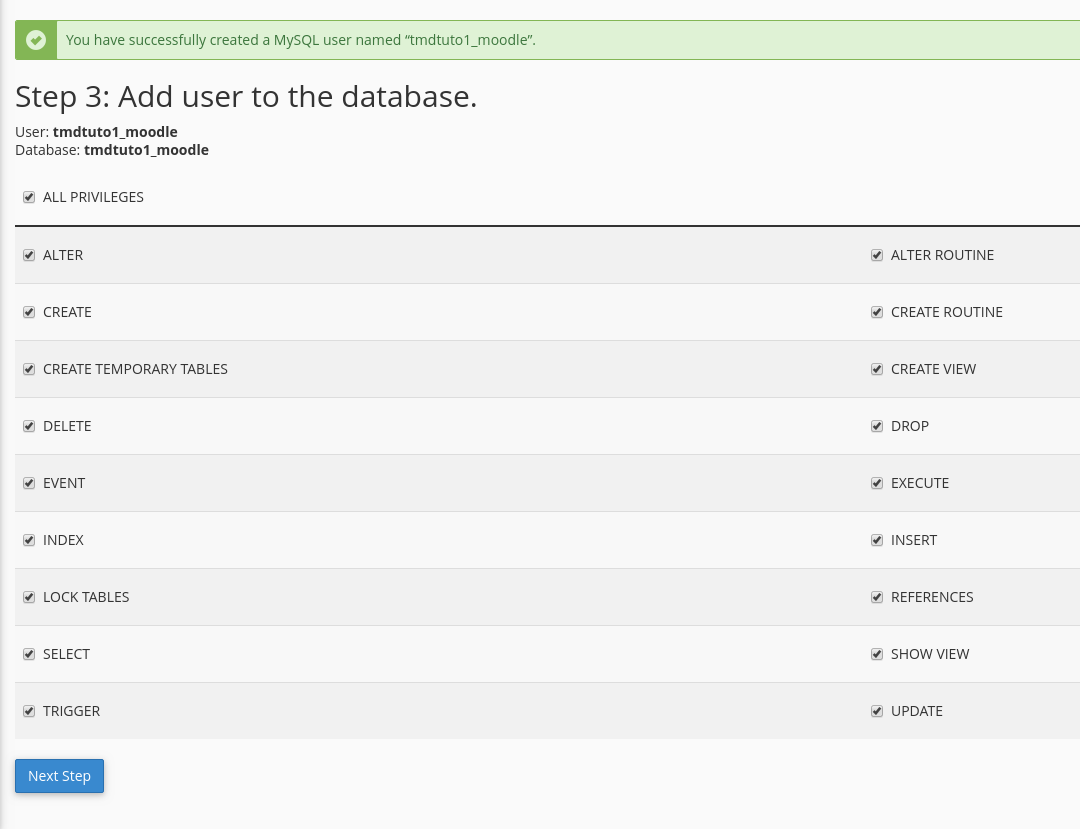Disable CREATE TEMPORARY TABLES privilege
1080x829 pixels.
click(29, 369)
